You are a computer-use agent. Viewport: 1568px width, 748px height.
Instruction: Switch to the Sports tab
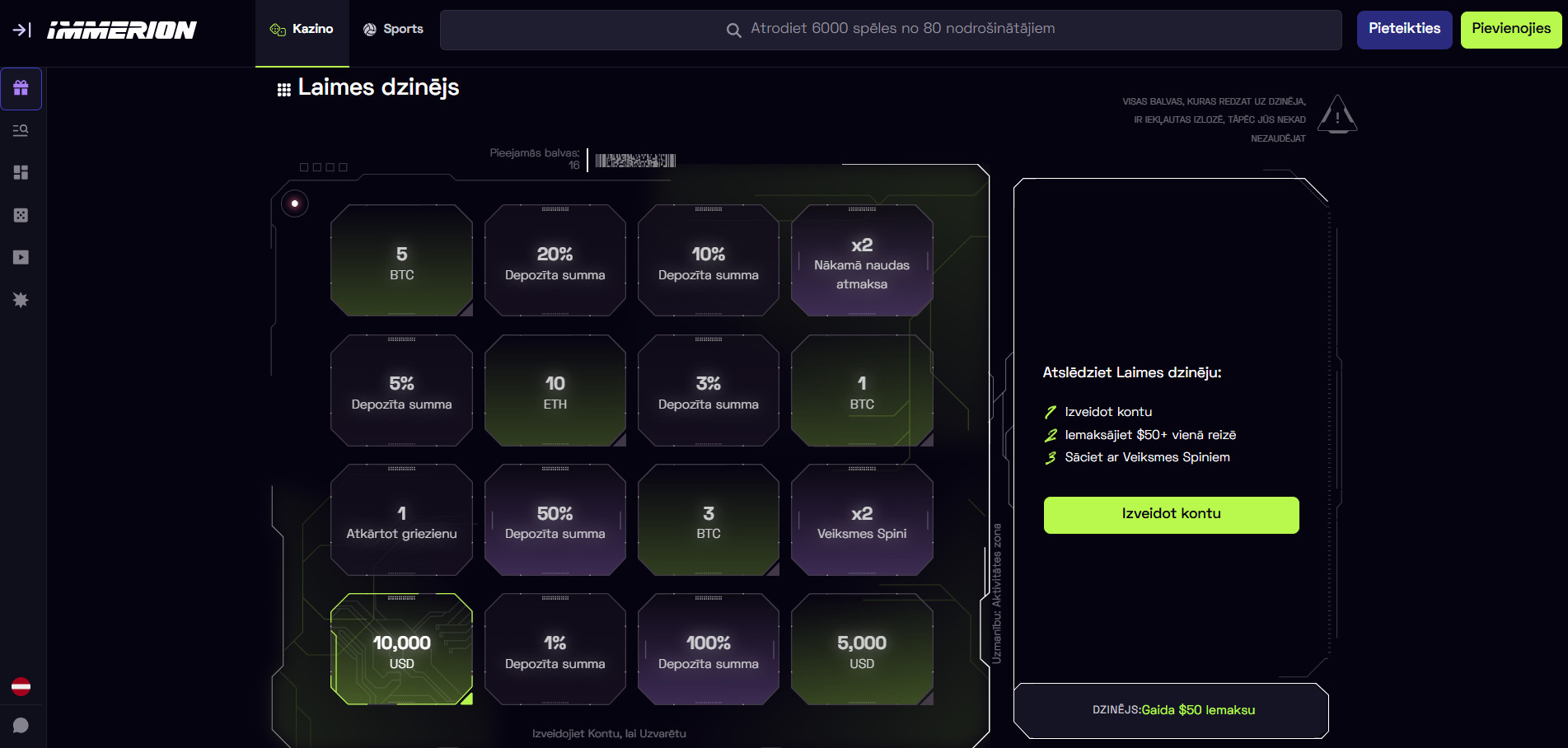pyautogui.click(x=393, y=29)
